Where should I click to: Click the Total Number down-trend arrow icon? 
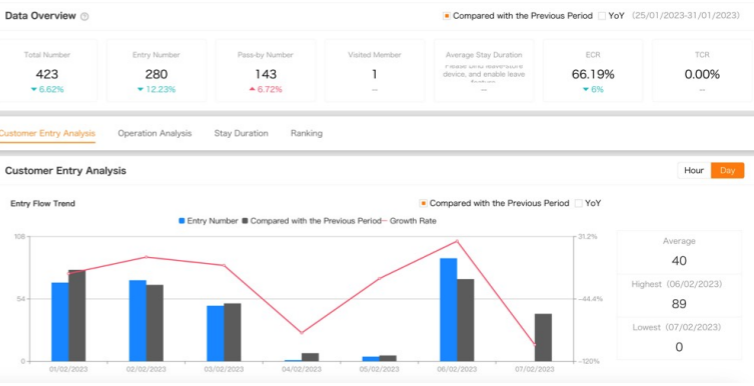(34, 89)
